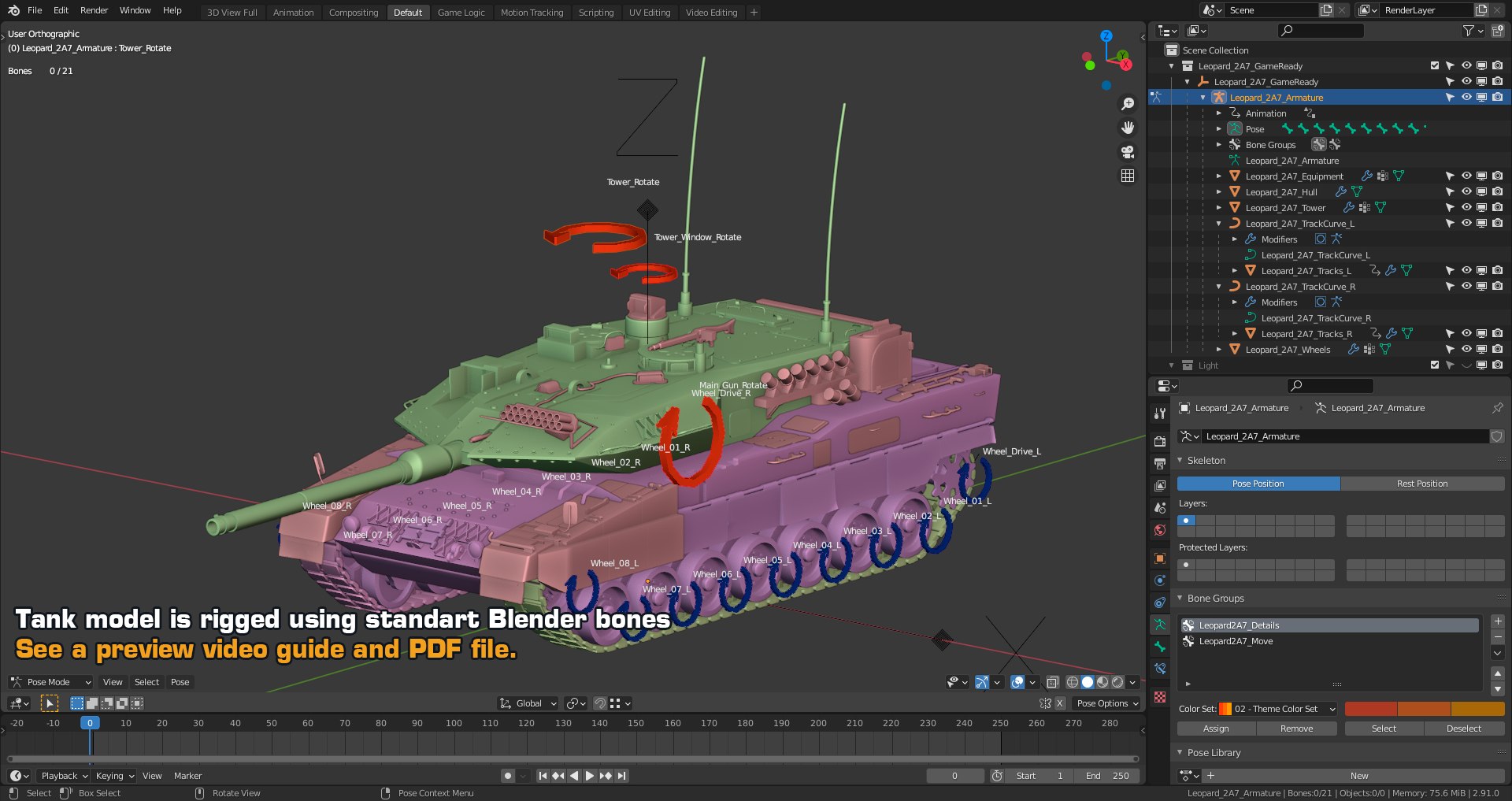Screen dimensions: 1512x801
Task: Switch to the Scripting workspace tab
Action: pyautogui.click(x=596, y=13)
